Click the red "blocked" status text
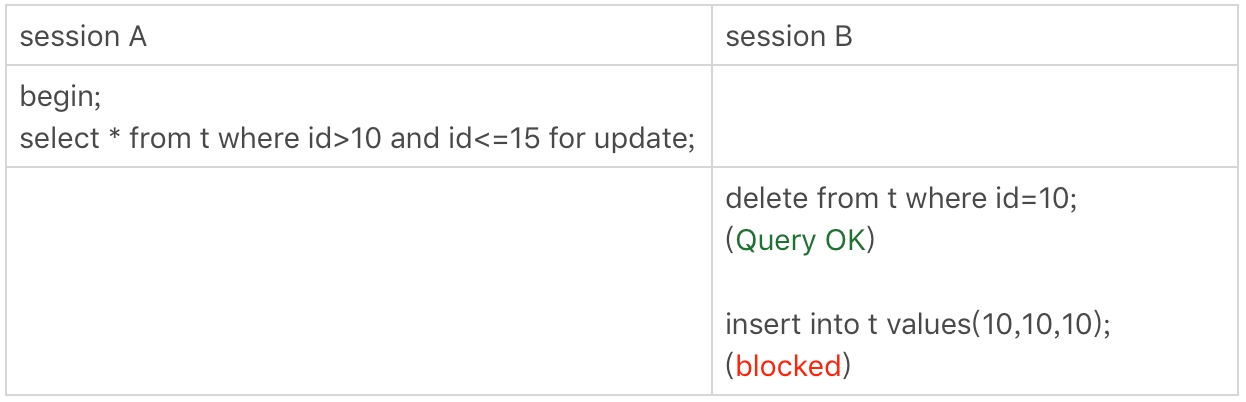 coord(788,366)
